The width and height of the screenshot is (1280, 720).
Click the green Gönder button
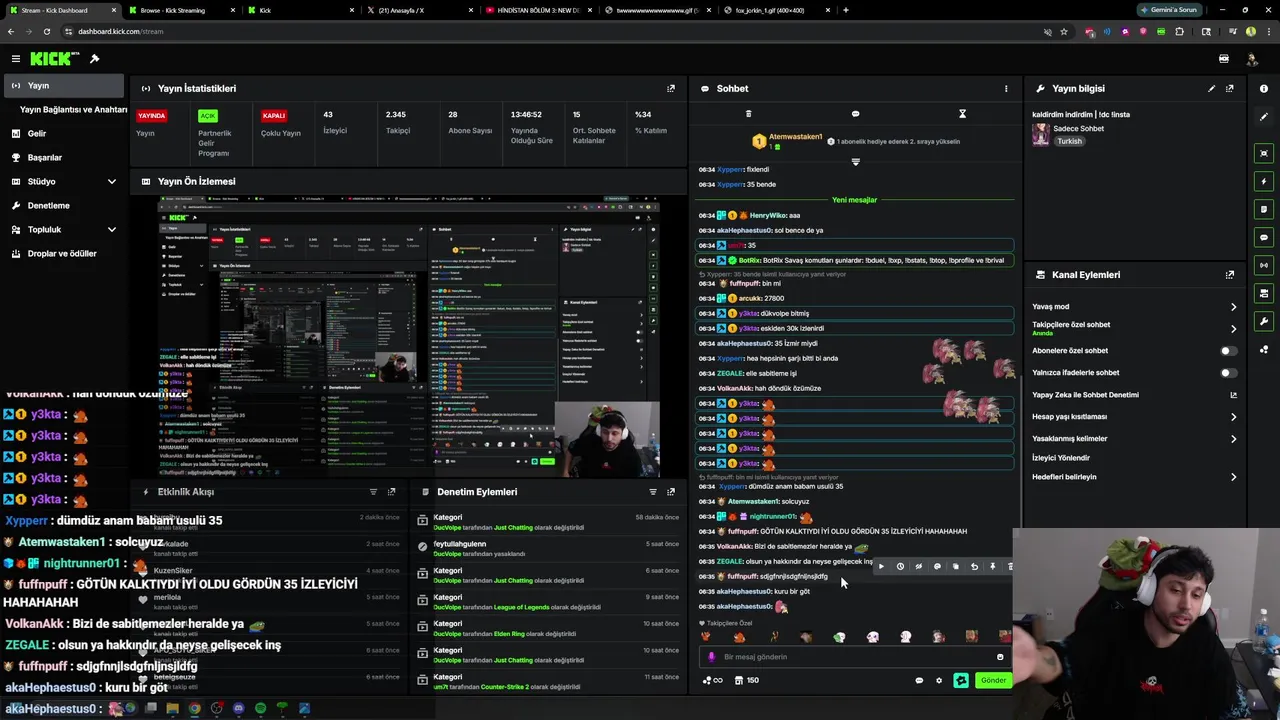[993, 680]
